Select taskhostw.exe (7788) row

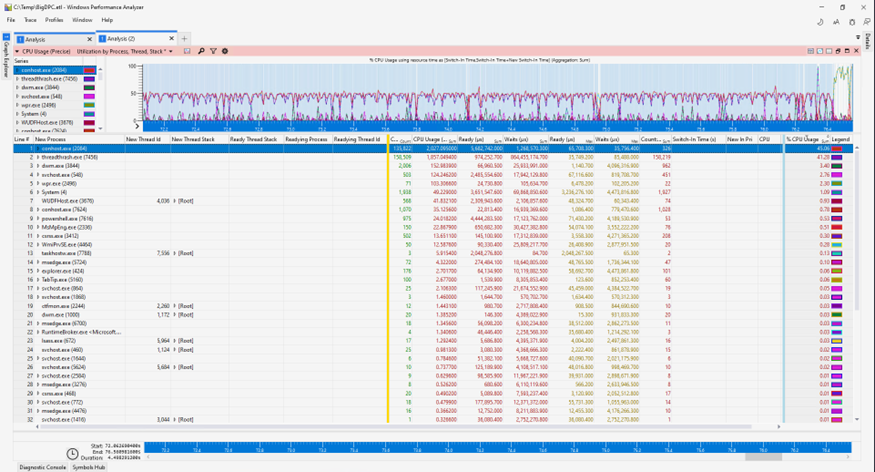point(433,253)
